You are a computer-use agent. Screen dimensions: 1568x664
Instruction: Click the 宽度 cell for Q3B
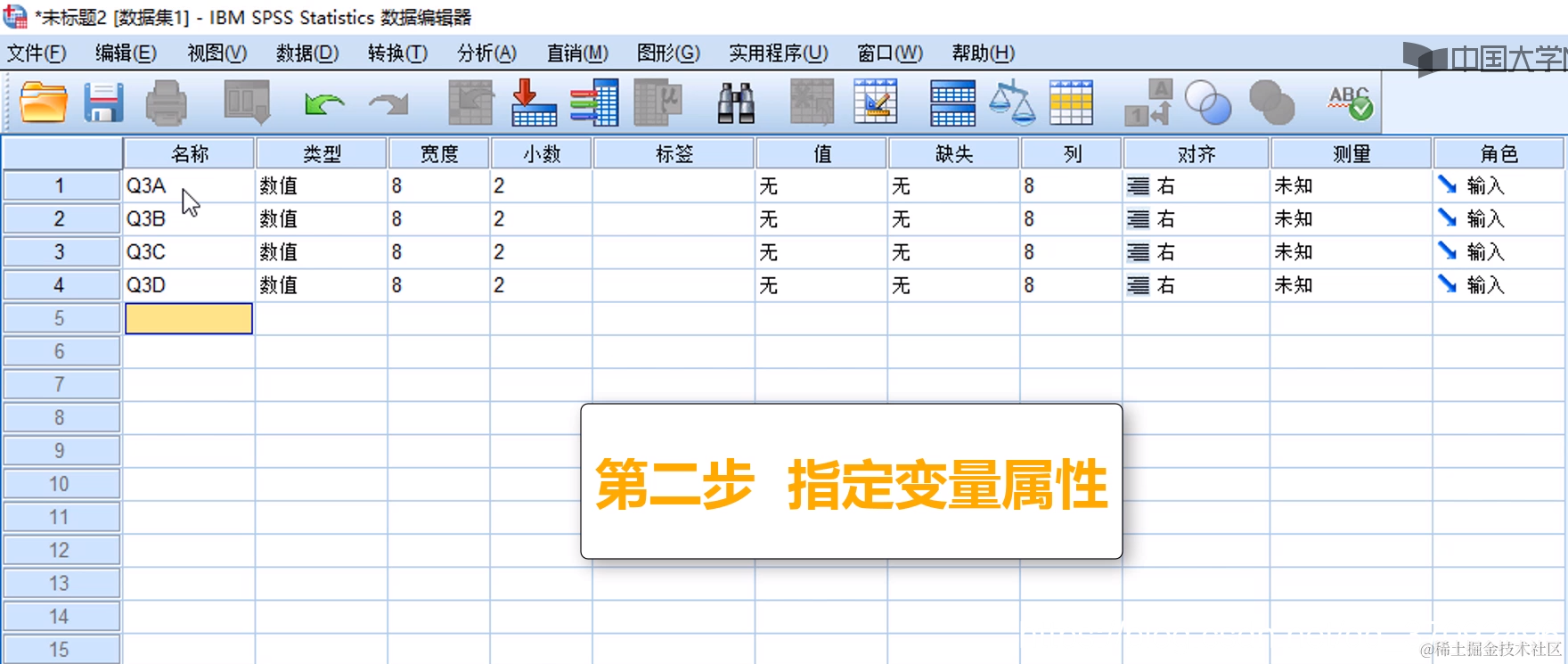[x=439, y=219]
